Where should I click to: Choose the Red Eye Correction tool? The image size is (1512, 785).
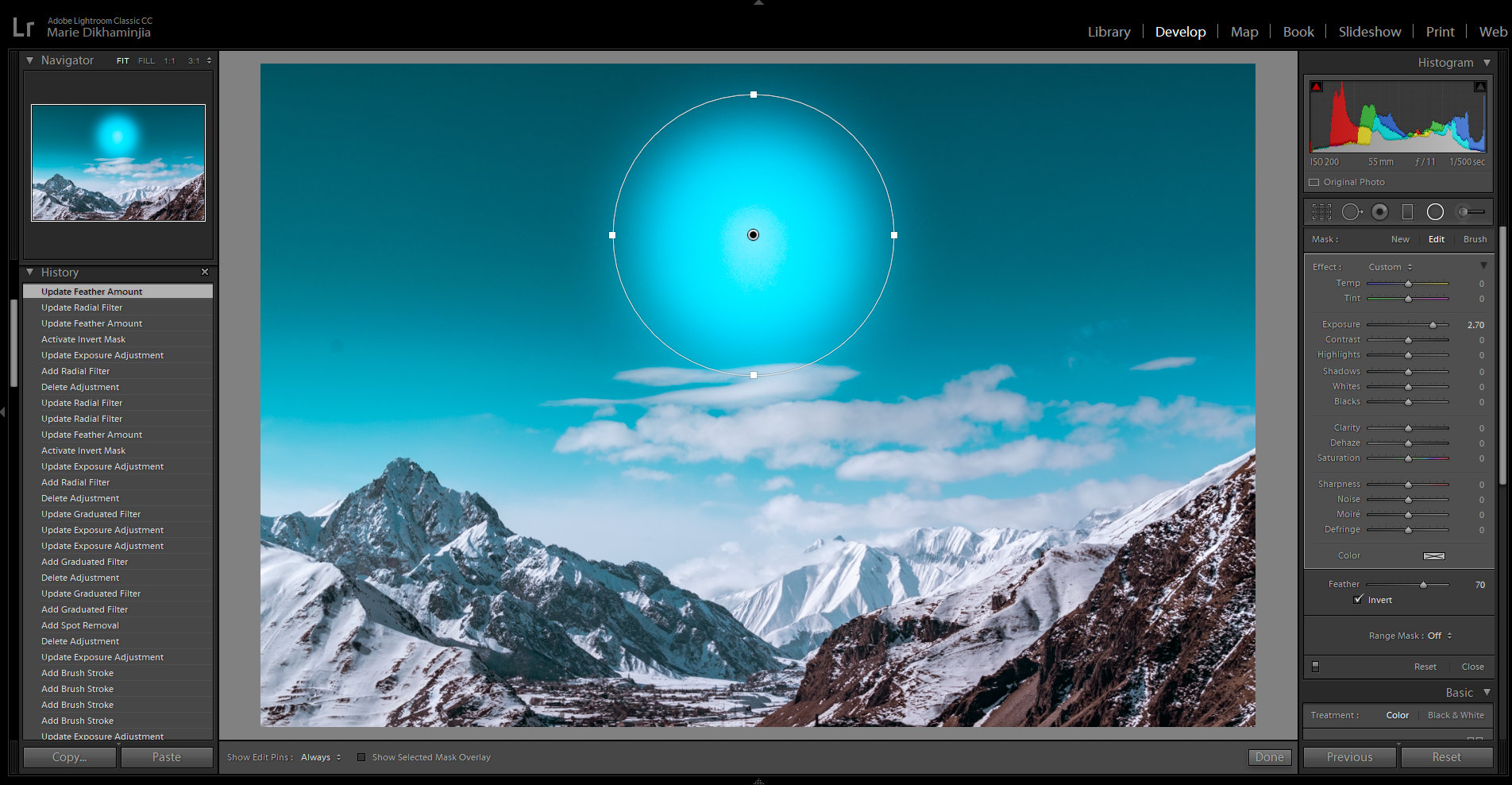click(x=1380, y=211)
